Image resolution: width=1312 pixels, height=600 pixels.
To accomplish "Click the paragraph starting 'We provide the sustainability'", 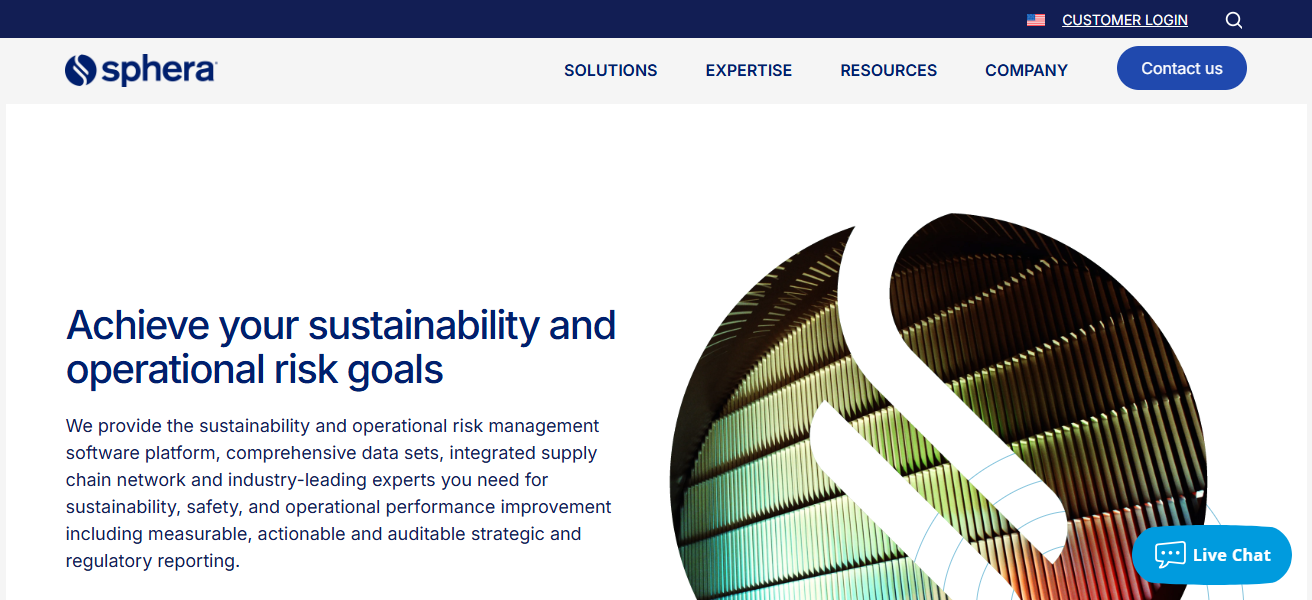I will pyautogui.click(x=338, y=493).
